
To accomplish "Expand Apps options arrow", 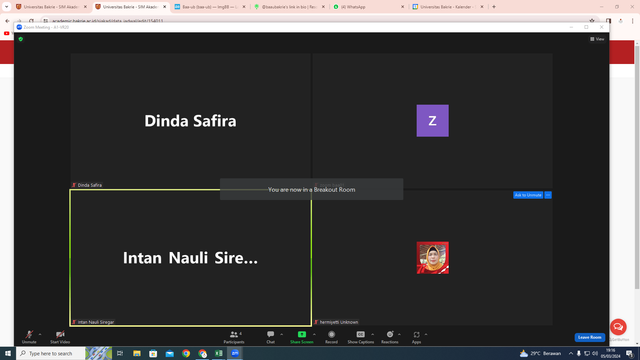I will pyautogui.click(x=426, y=334).
